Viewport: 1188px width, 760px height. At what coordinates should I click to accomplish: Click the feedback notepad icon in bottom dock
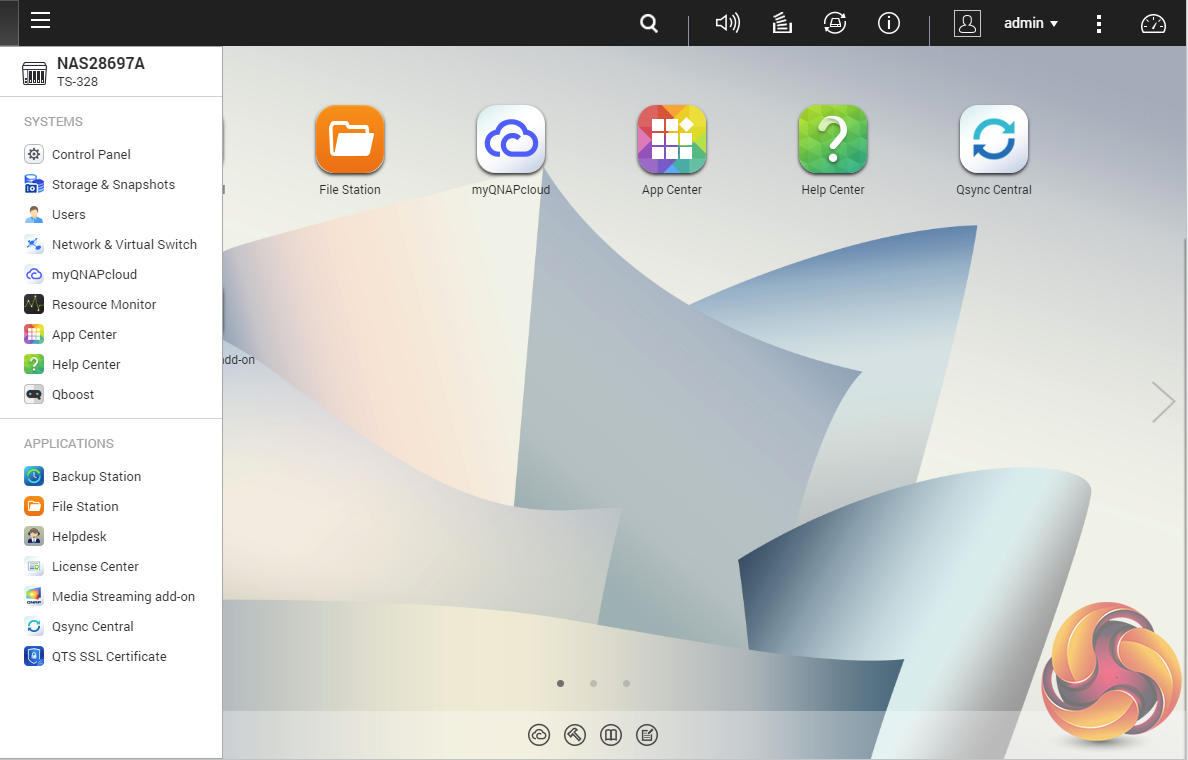click(x=647, y=735)
